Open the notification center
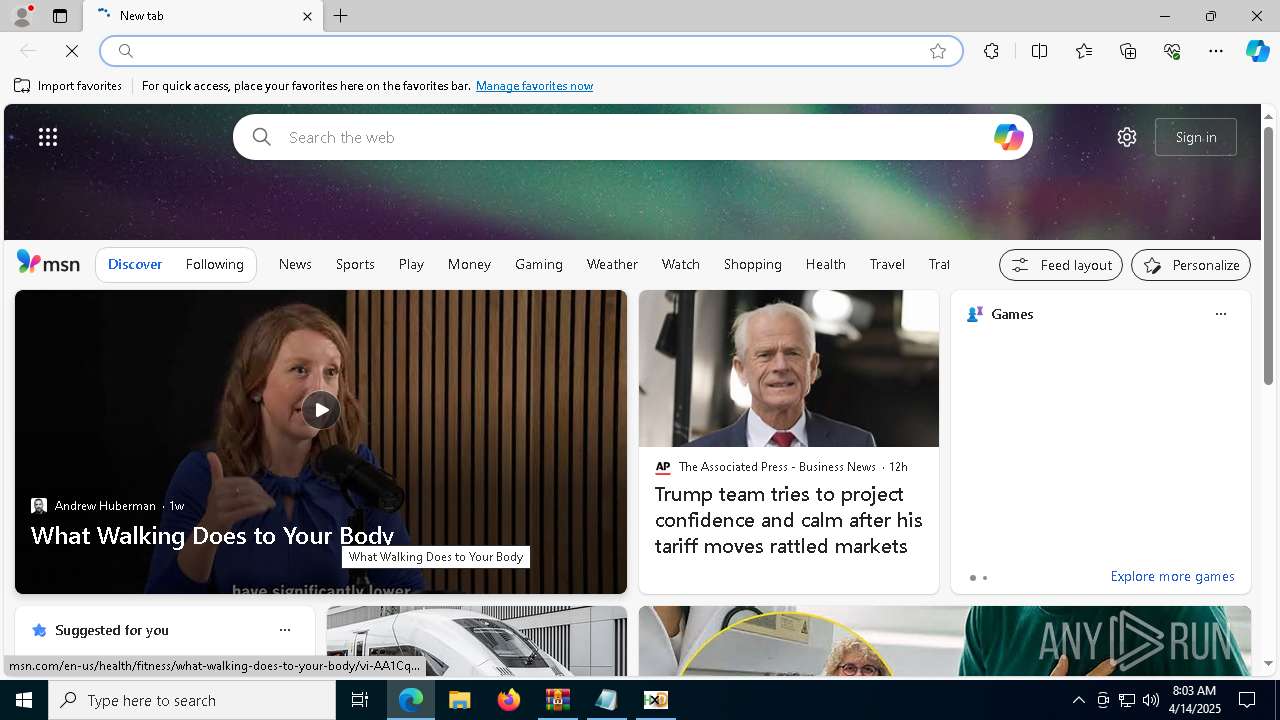Viewport: 1280px width, 720px height. point(1247,700)
